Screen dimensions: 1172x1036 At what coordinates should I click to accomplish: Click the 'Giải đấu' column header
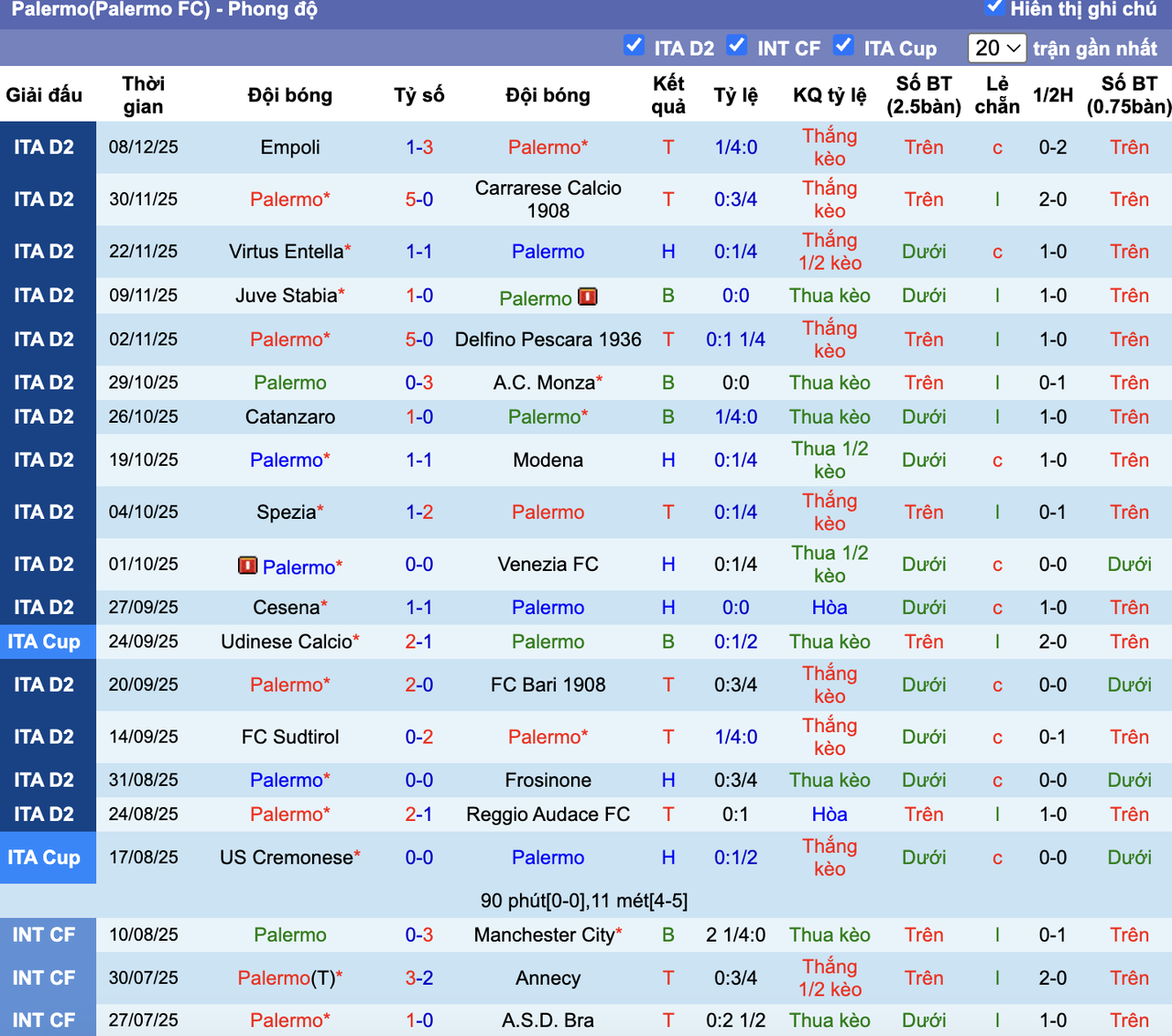tap(44, 95)
